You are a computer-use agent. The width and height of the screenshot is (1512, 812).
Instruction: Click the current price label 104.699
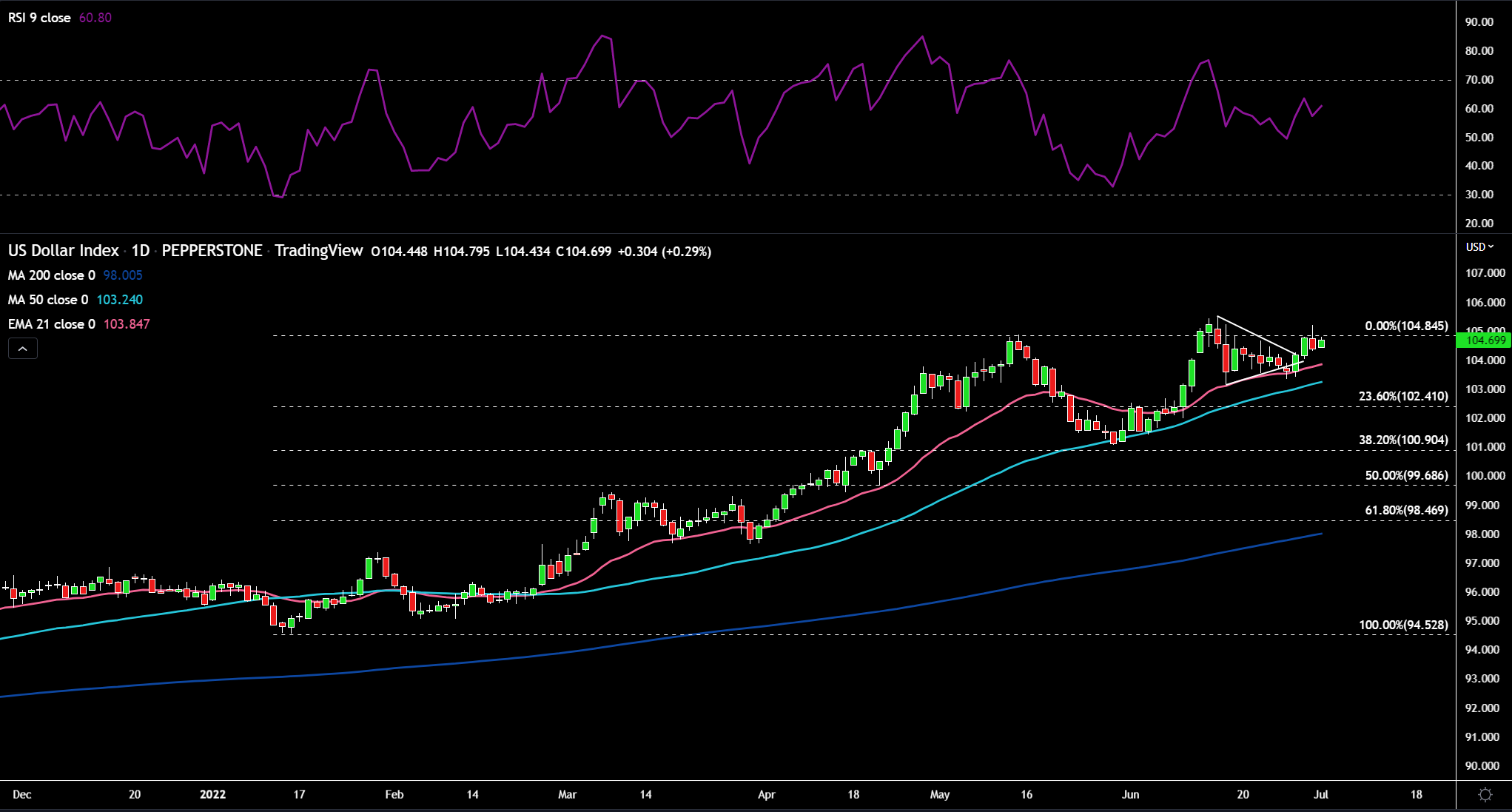[x=1485, y=340]
